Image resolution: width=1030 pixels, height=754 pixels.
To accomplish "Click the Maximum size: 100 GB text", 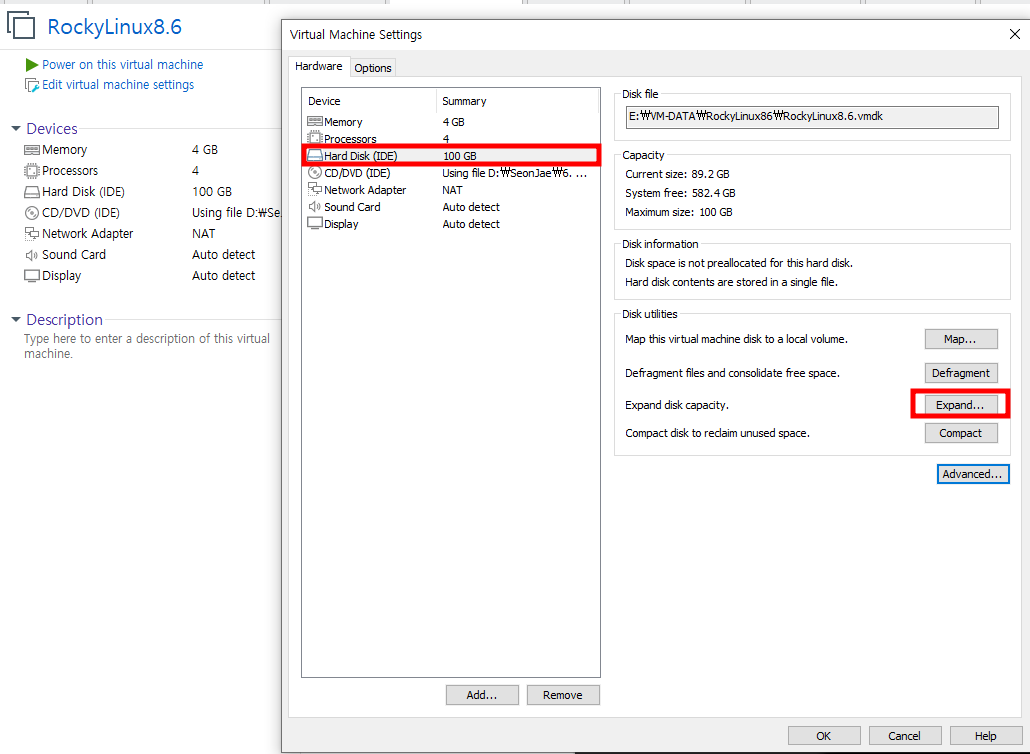I will [679, 212].
